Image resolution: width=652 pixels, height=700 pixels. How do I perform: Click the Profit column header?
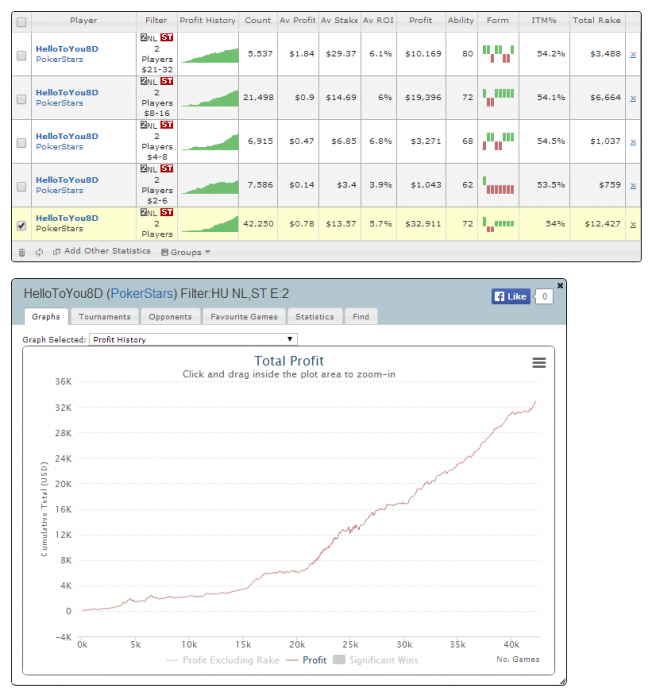421,21
